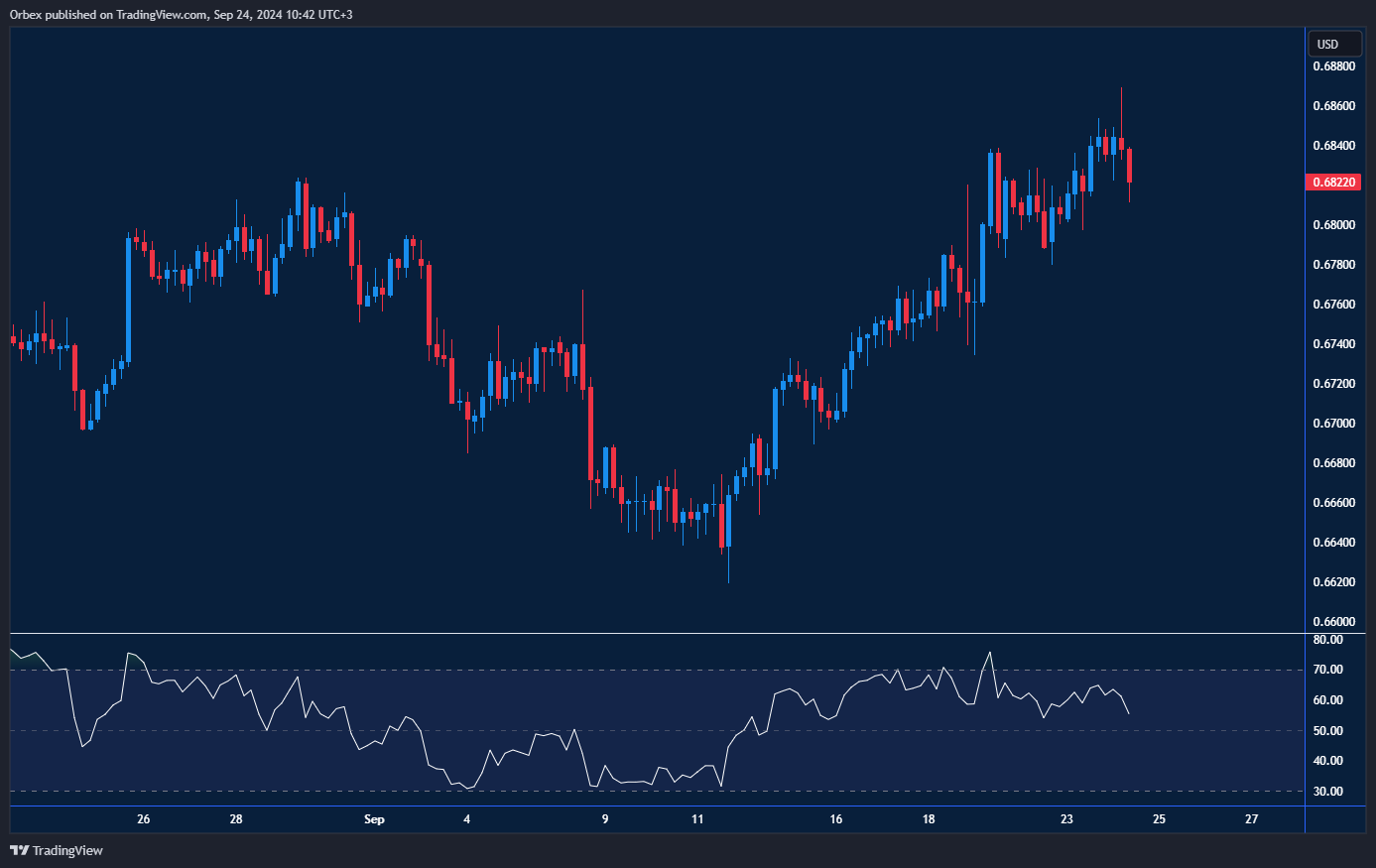
Task: Click the 0.67200 price axis label
Action: [x=1334, y=384]
